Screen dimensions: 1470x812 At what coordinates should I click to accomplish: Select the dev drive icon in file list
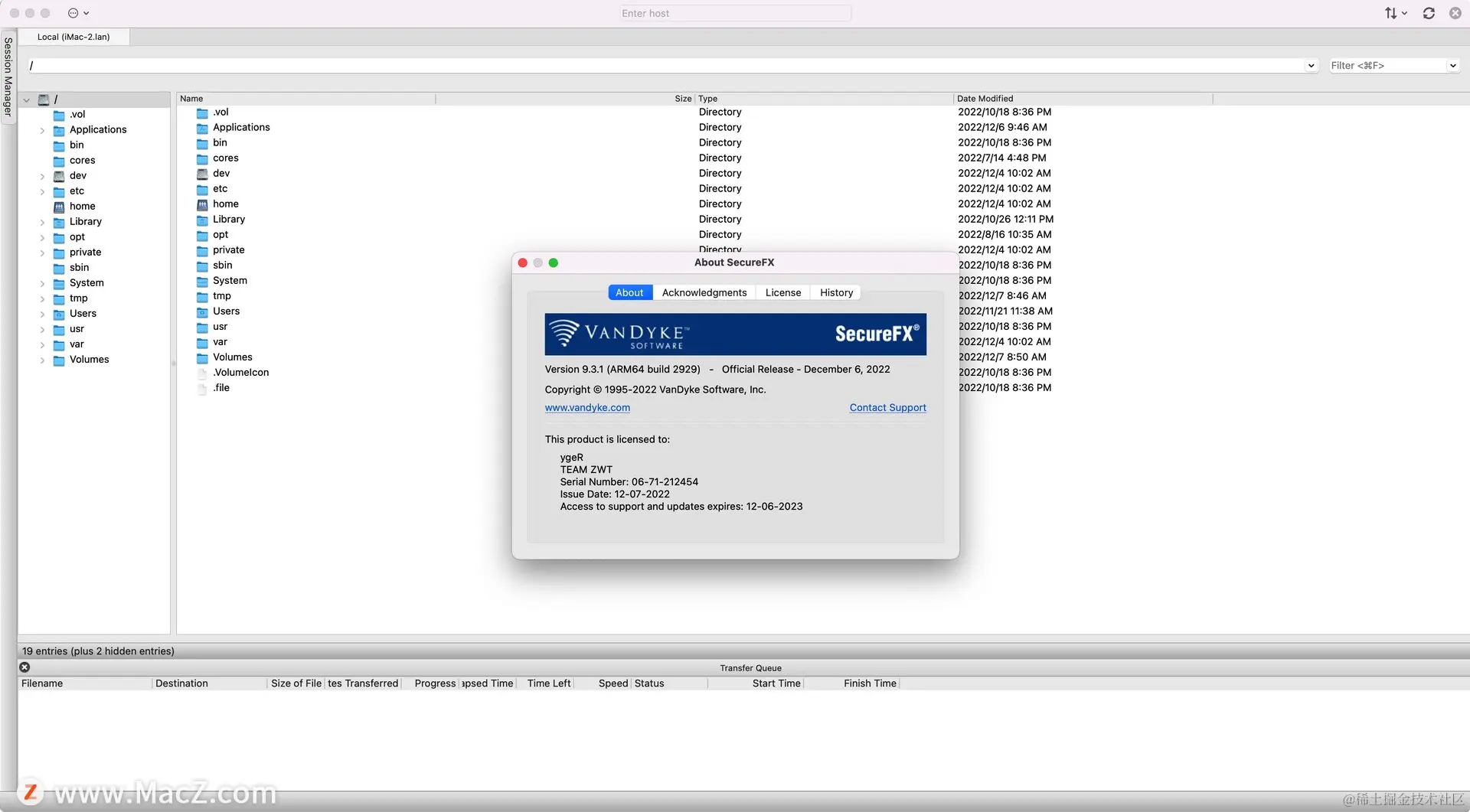(x=202, y=174)
